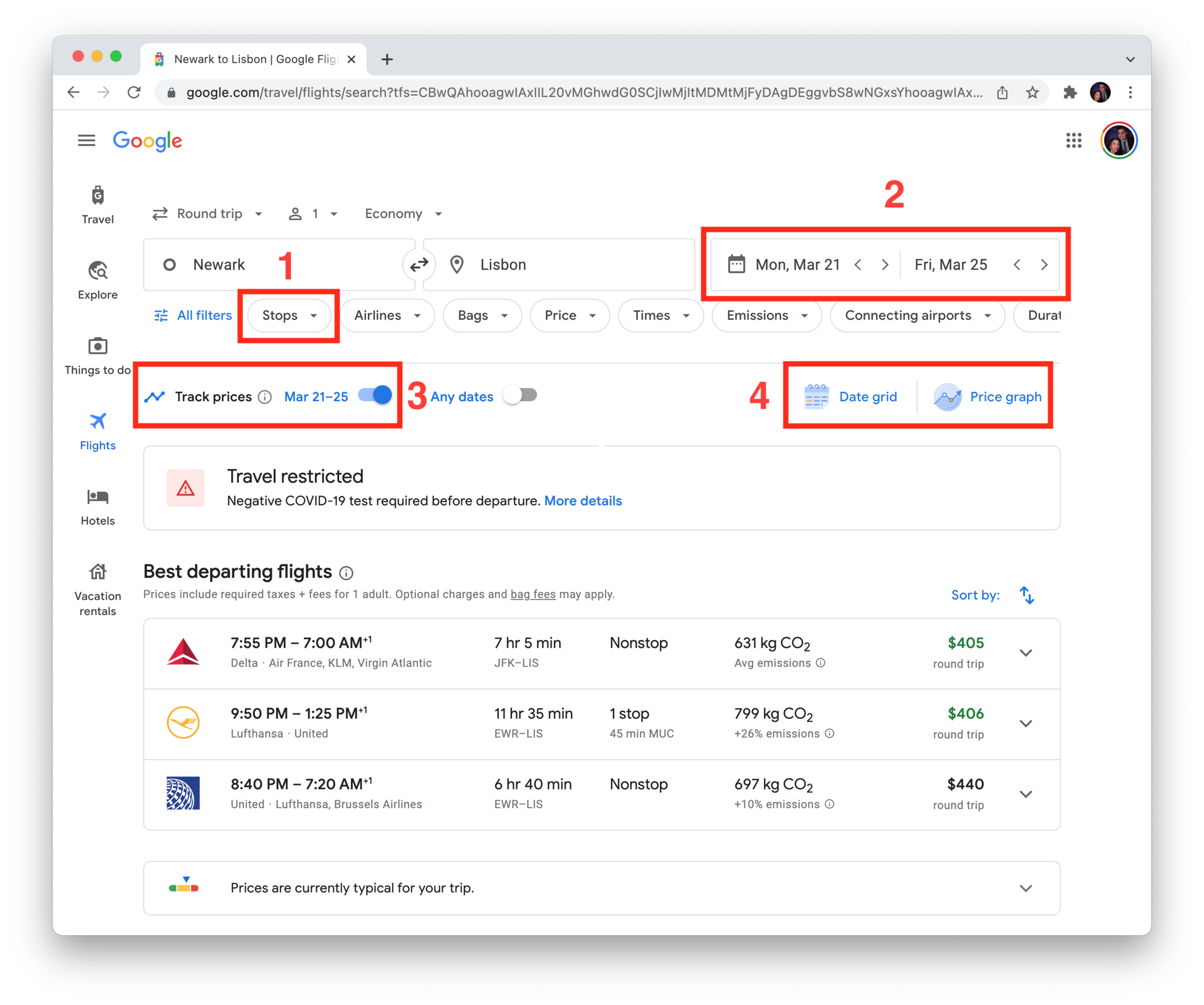Open the Stops filter dropdown
Image resolution: width=1204 pixels, height=1005 pixels.
pos(289,315)
